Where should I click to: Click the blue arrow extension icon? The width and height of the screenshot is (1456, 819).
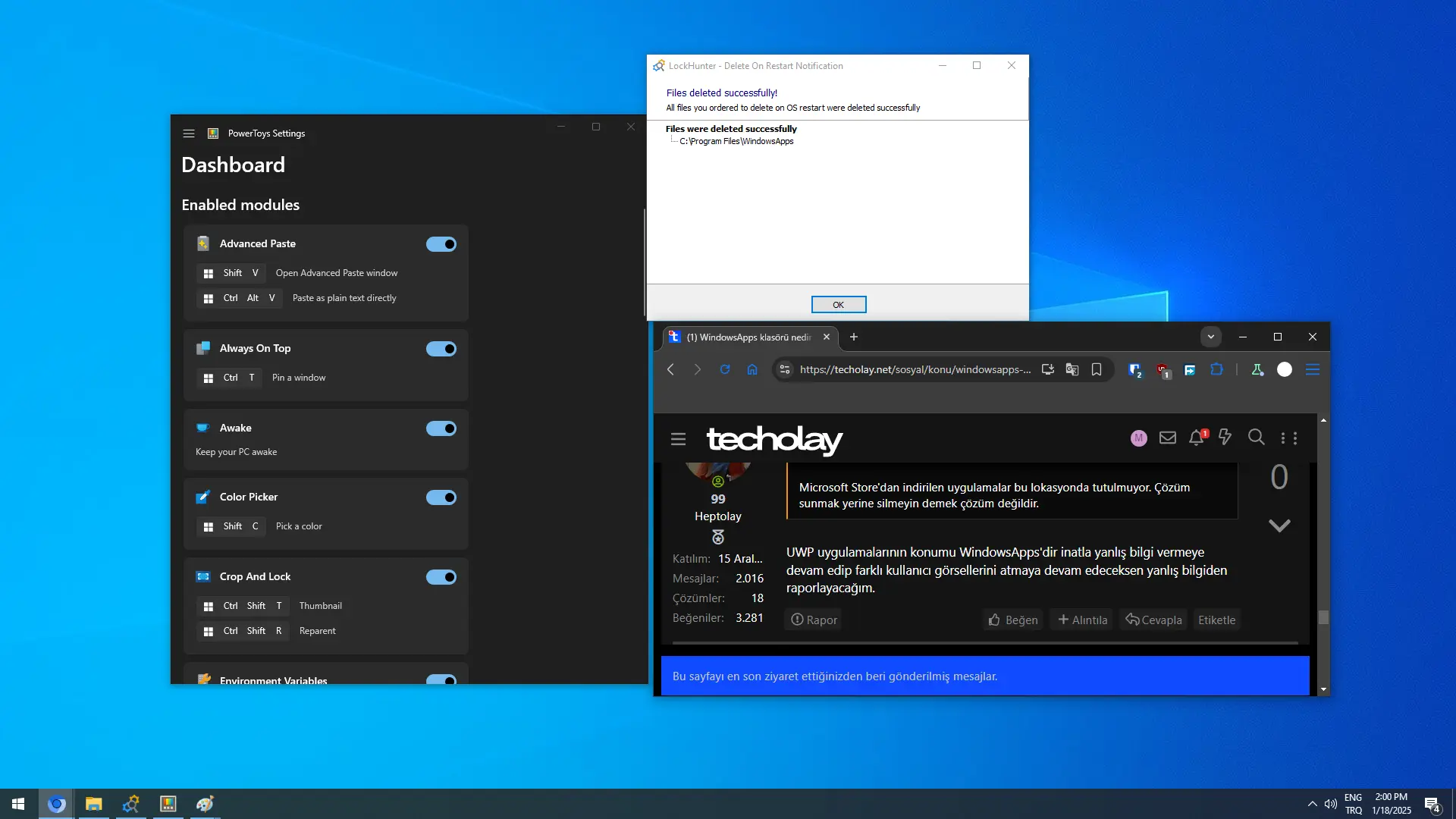pos(1190,370)
